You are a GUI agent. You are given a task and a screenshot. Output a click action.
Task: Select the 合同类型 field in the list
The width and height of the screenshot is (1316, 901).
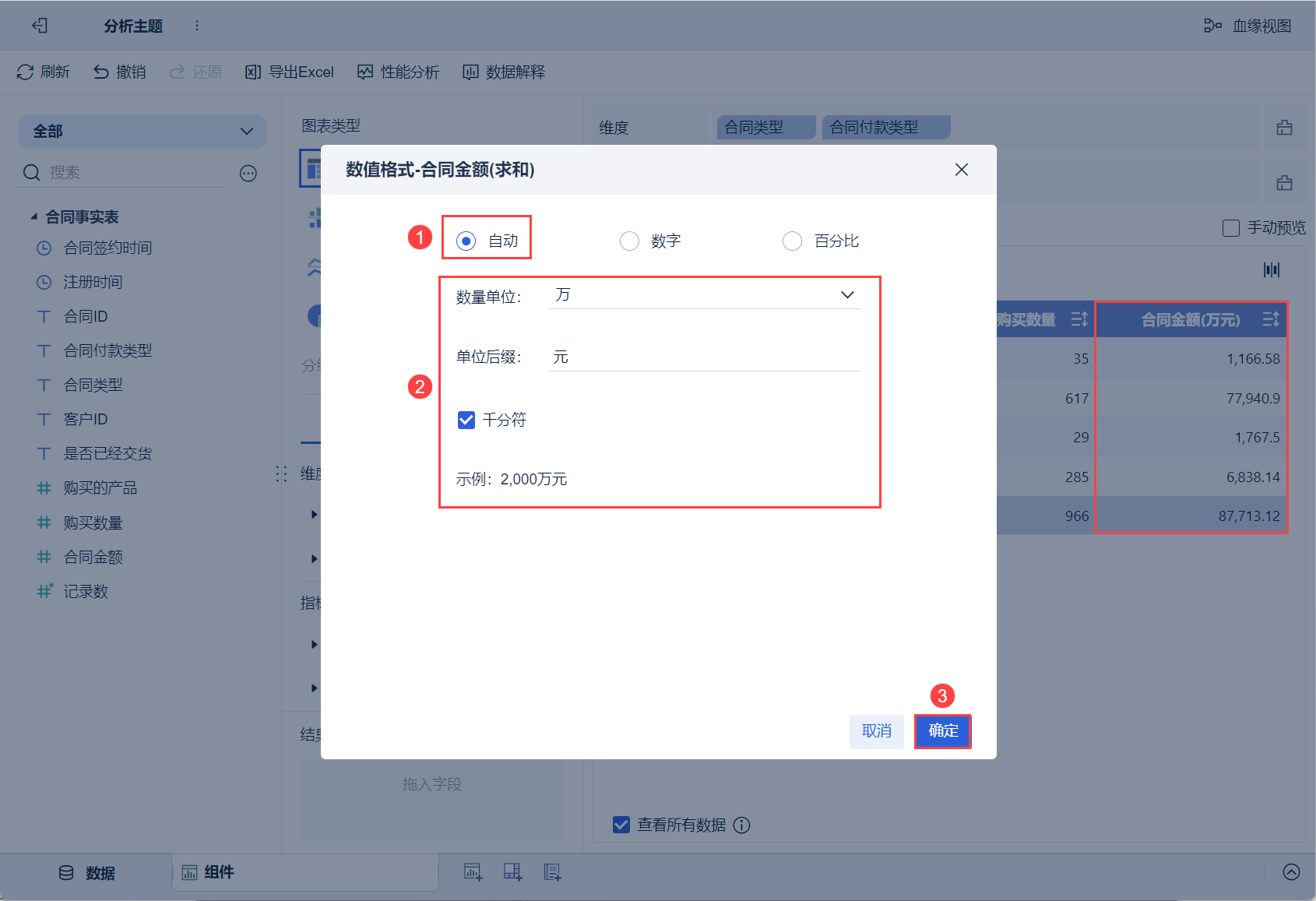point(80,385)
